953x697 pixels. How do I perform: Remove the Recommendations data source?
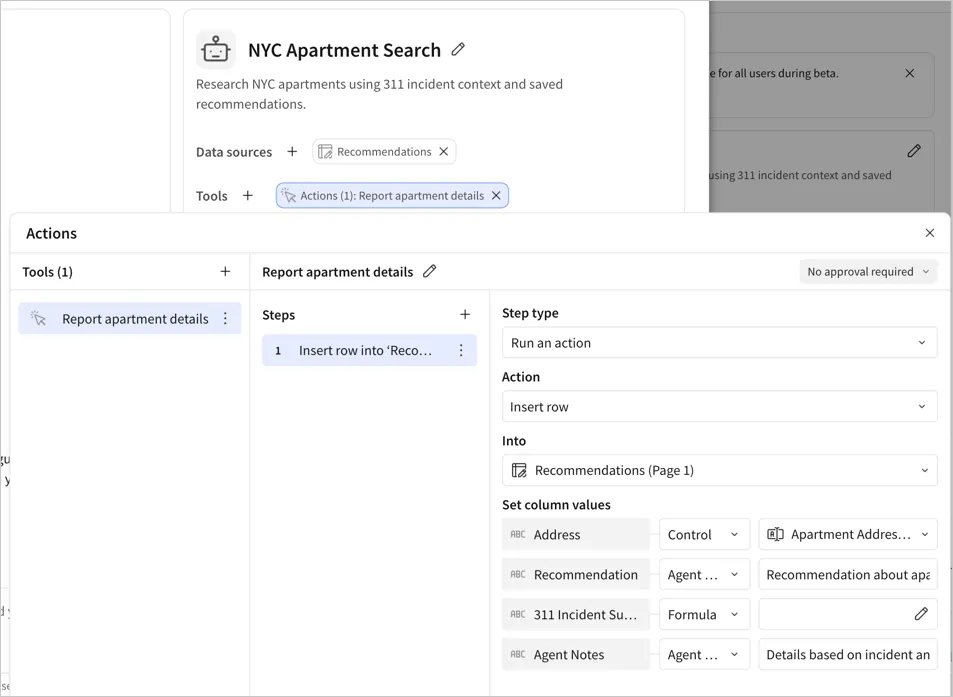point(444,151)
